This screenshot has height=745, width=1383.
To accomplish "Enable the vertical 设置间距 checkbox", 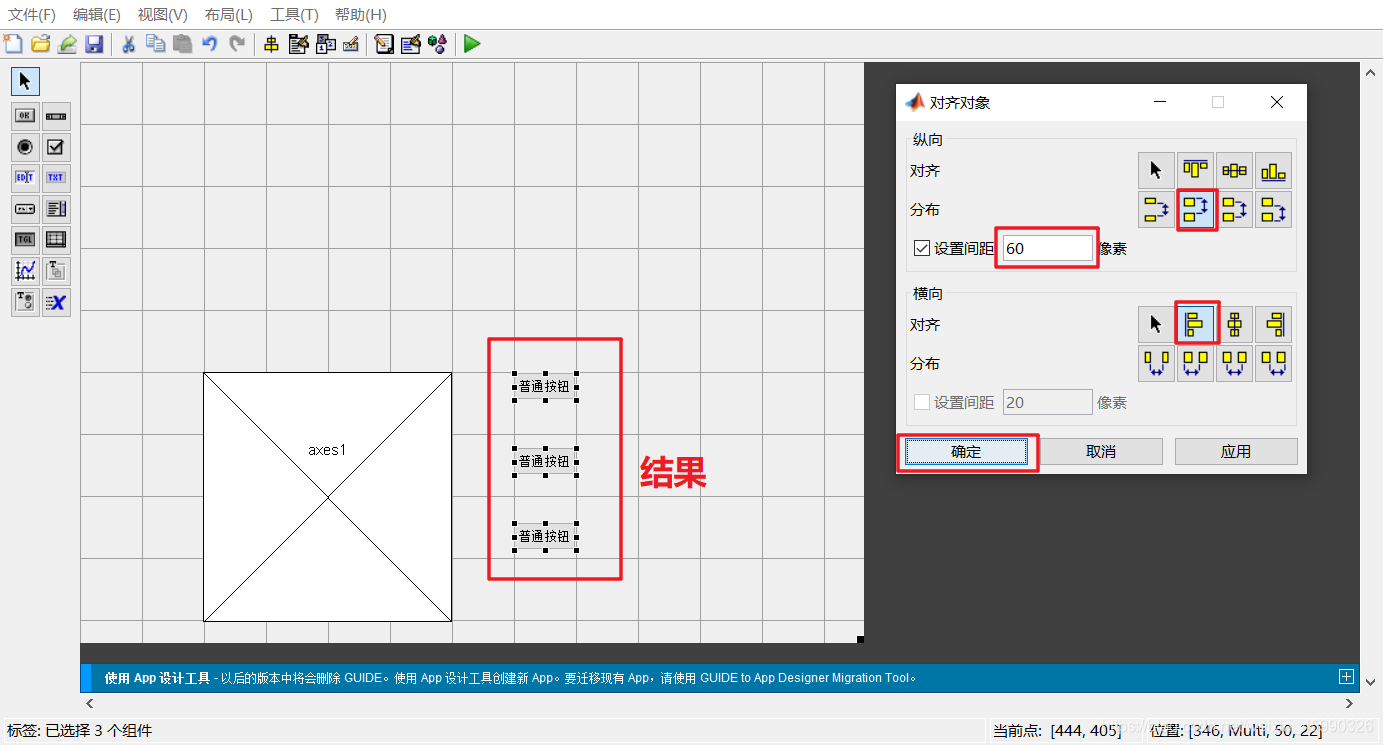I will coord(922,247).
